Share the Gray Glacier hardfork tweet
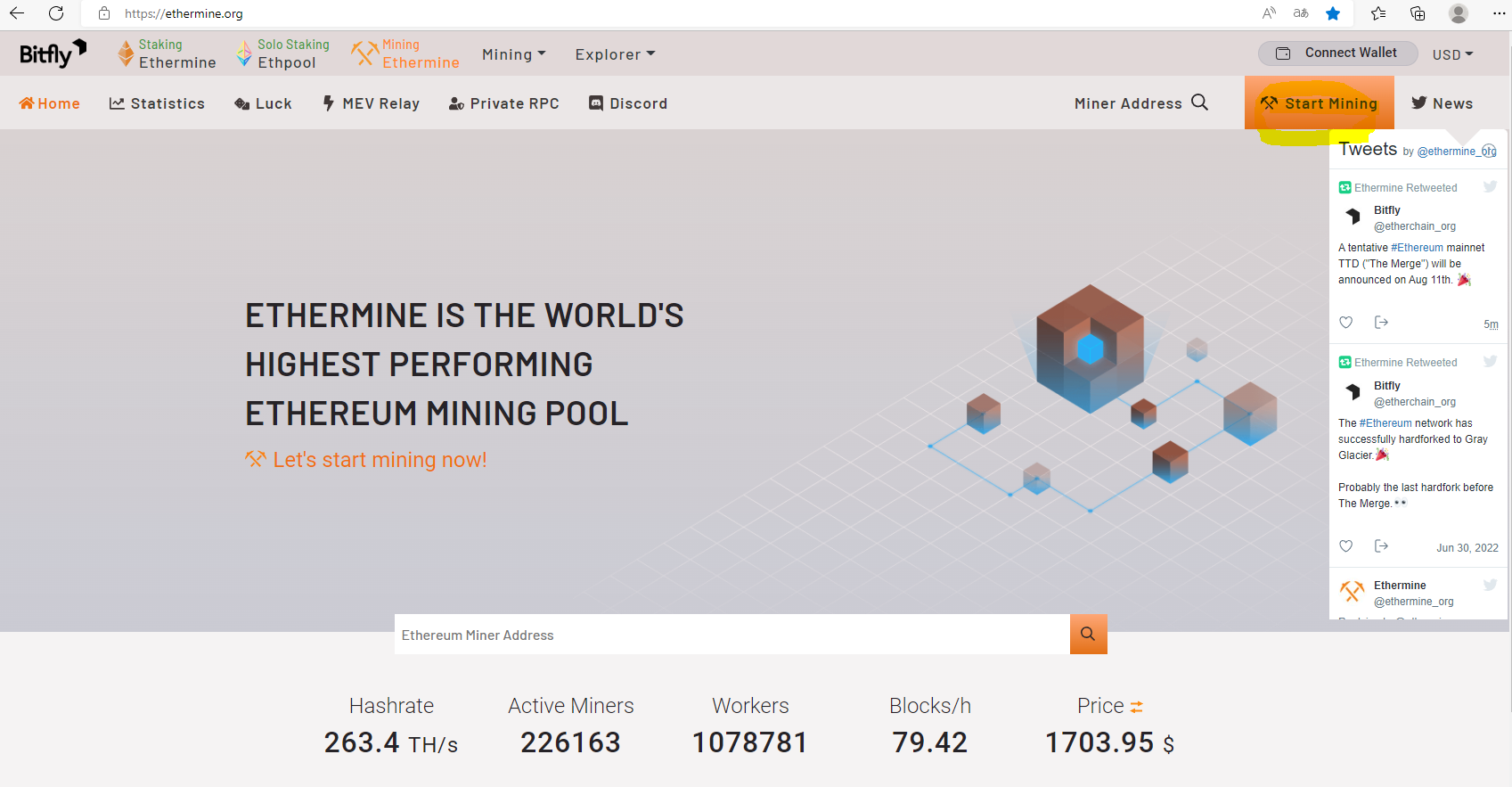Screen dimensions: 1512x787 pos(1381,545)
